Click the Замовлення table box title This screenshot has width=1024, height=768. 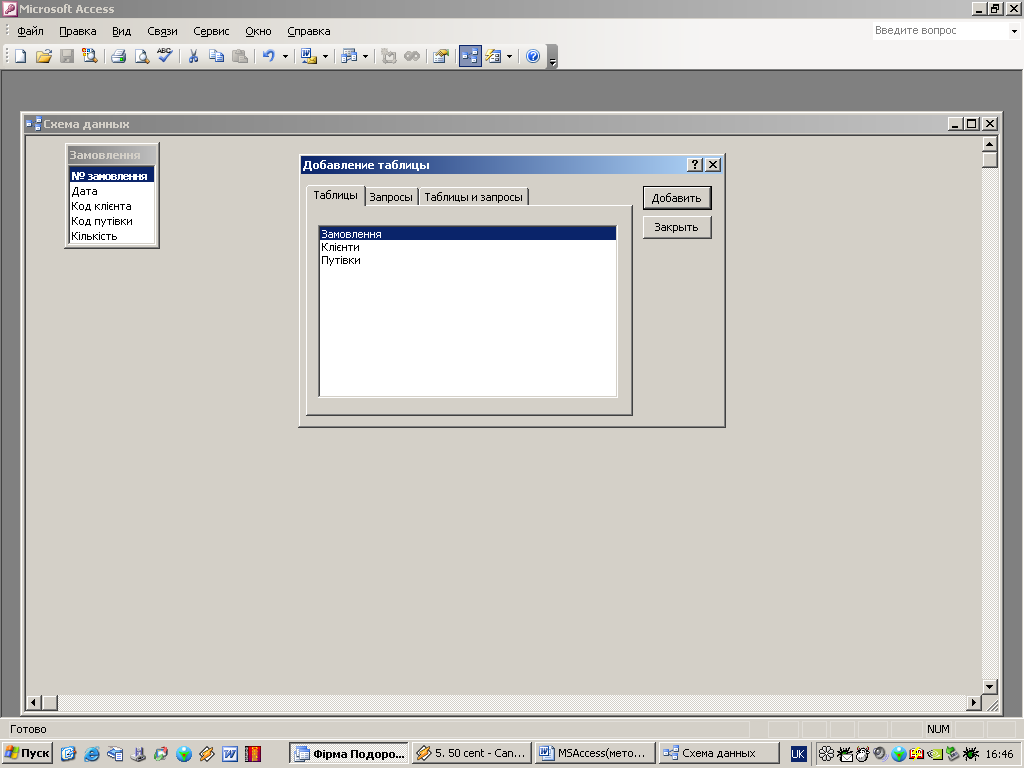click(112, 155)
